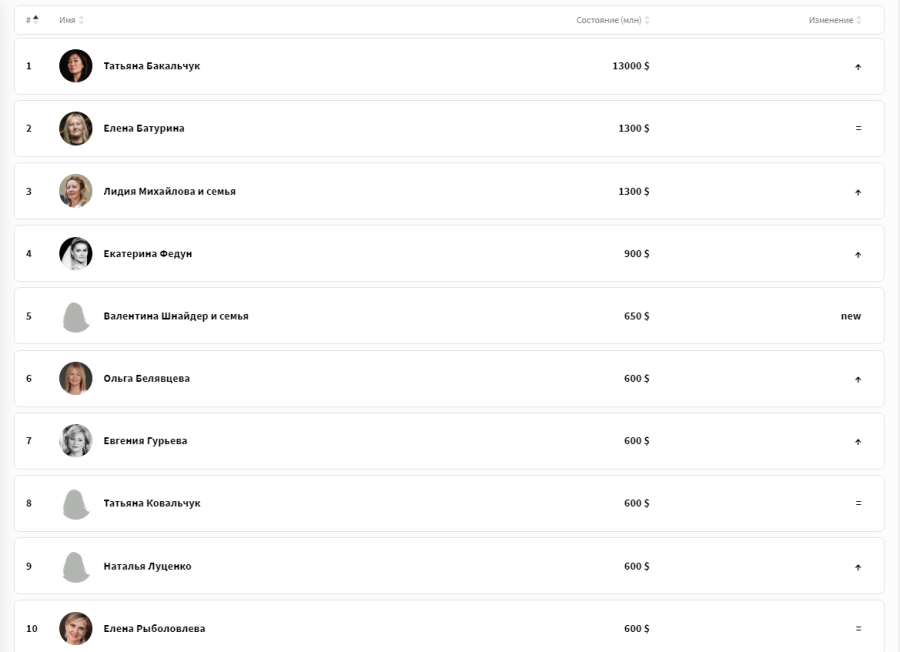900x652 pixels.
Task: Click Елена Батурина's avatar
Action: click(x=76, y=129)
